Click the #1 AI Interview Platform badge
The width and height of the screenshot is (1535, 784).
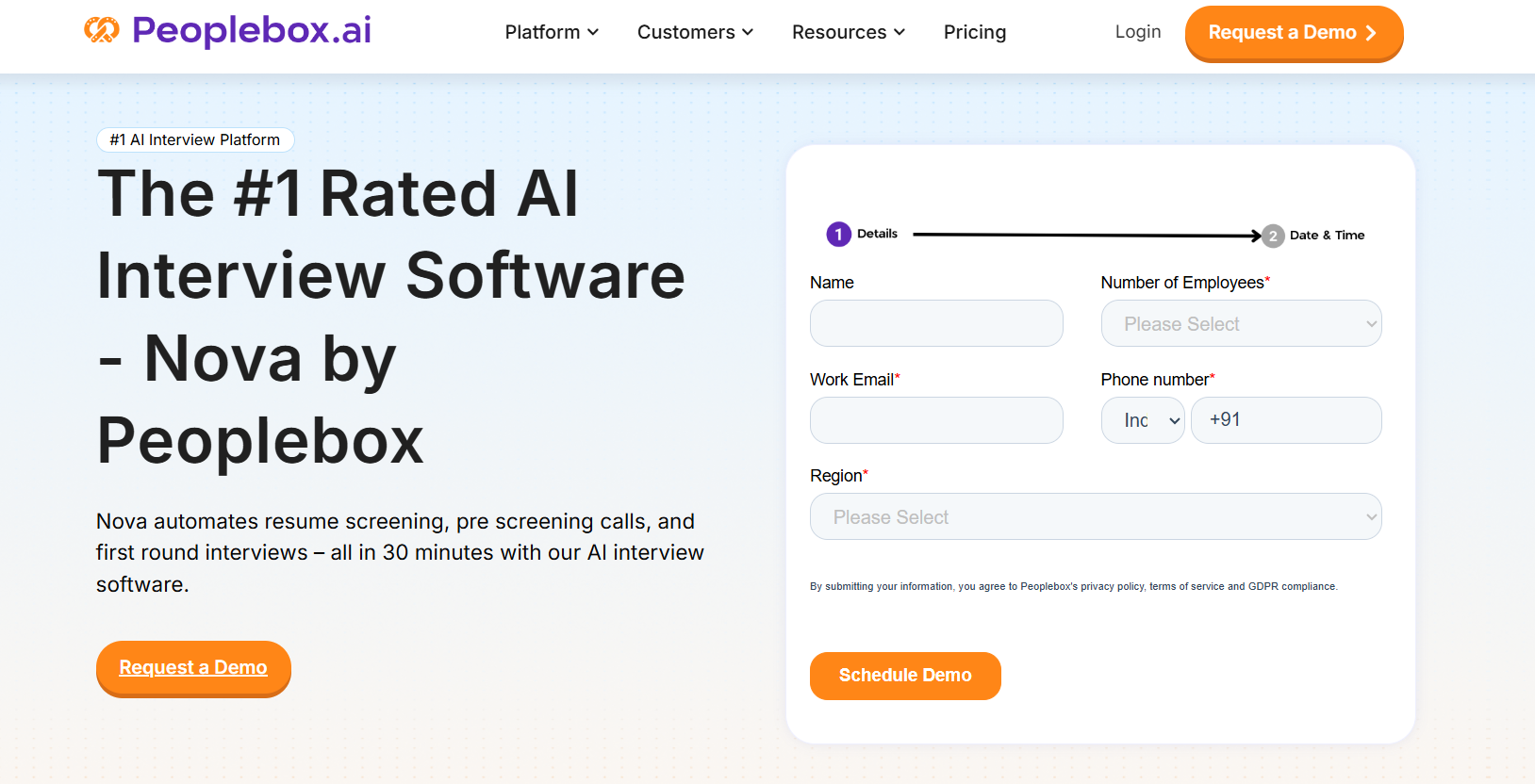(x=195, y=139)
